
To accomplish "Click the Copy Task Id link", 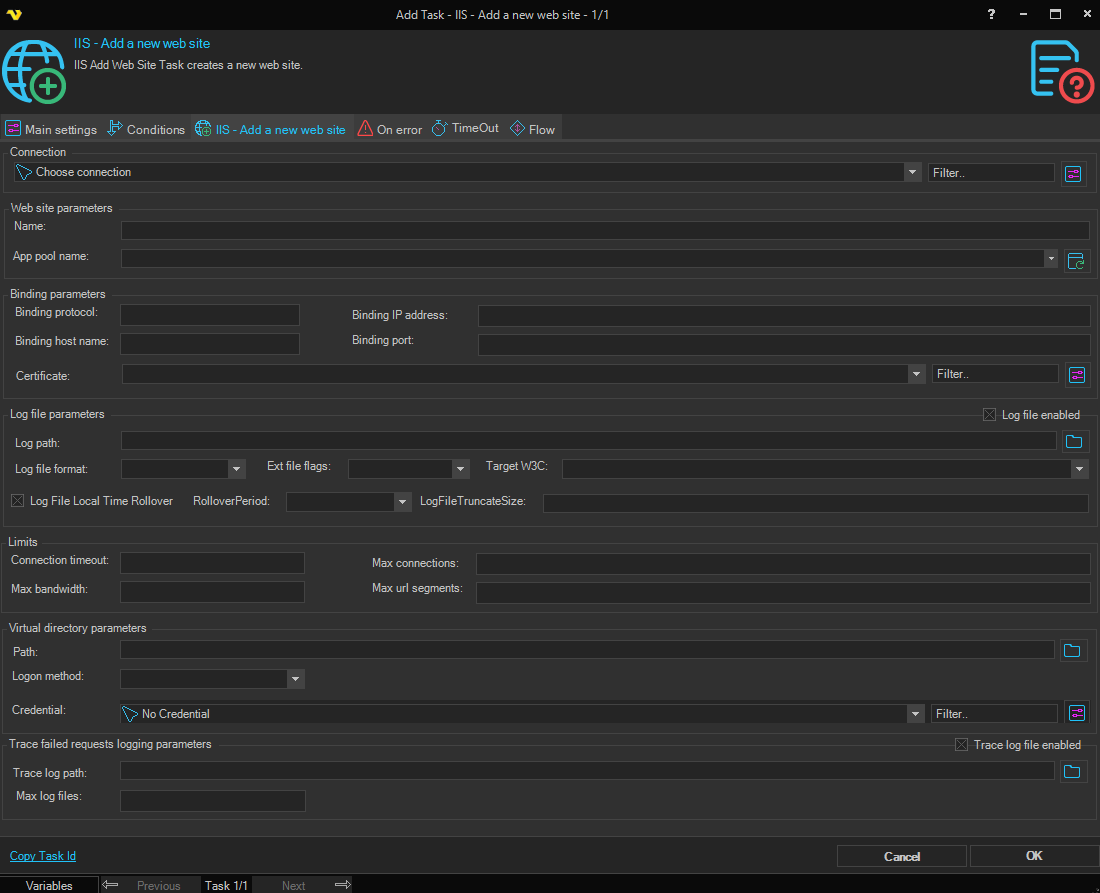I will pyautogui.click(x=43, y=856).
